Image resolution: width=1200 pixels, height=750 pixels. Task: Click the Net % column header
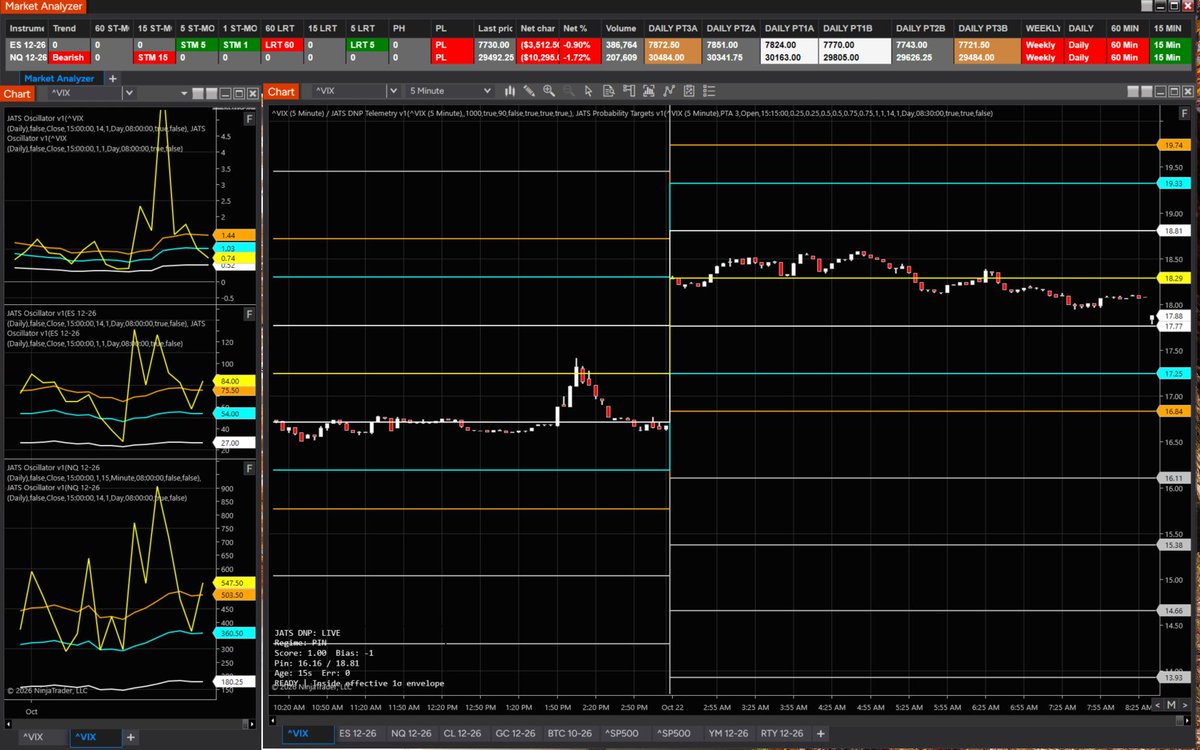point(580,29)
